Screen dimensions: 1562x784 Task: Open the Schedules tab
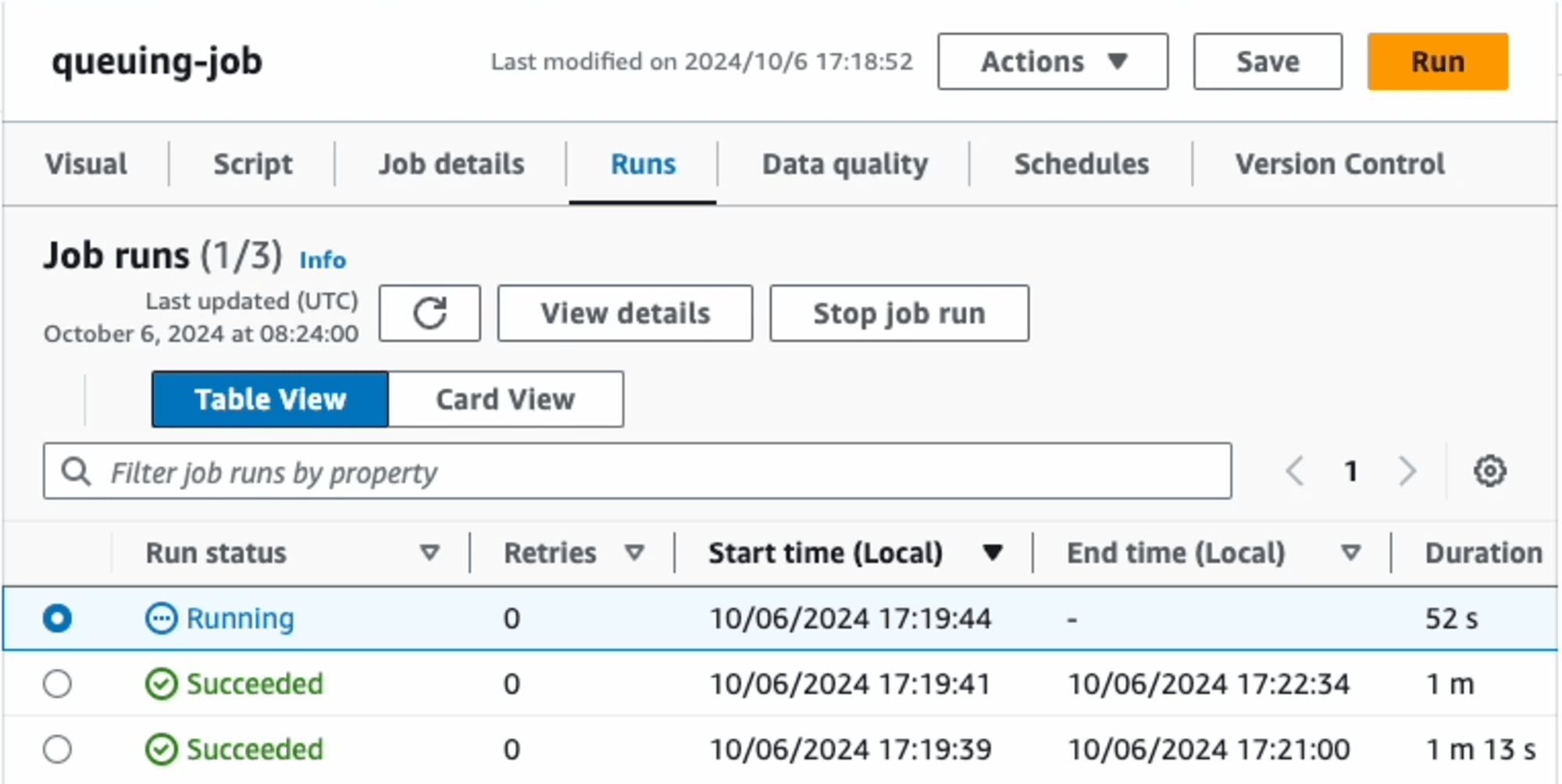click(x=1082, y=164)
